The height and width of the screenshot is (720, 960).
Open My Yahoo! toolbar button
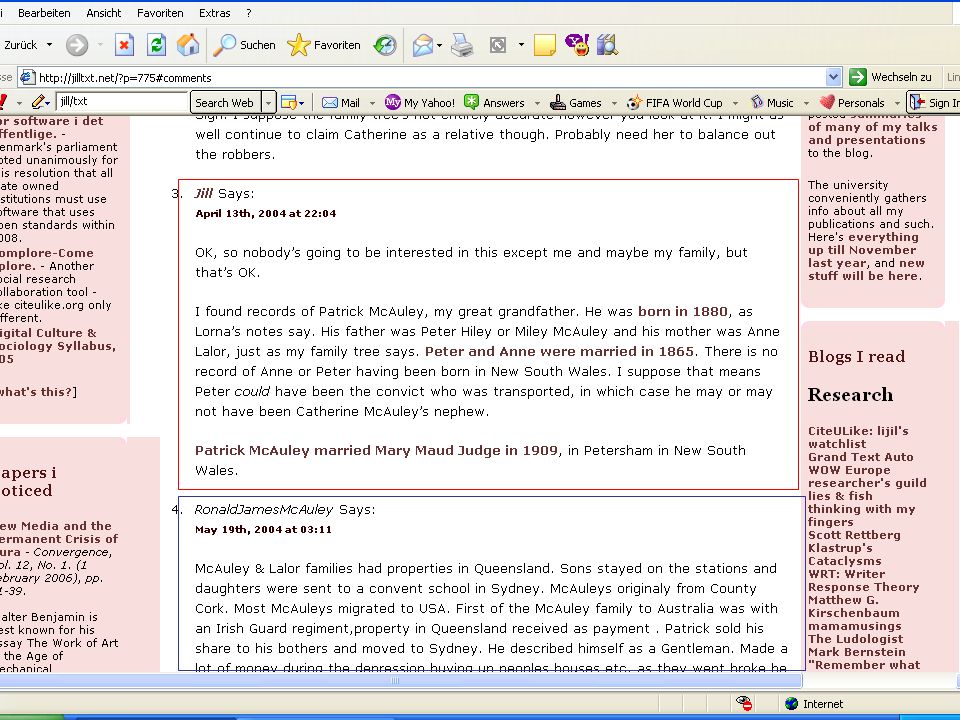[x=420, y=103]
